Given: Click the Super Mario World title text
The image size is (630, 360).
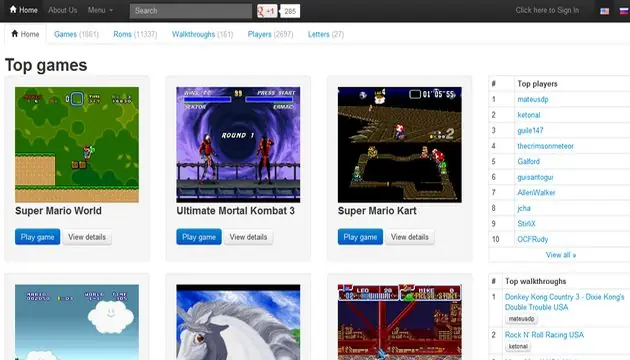Looking at the screenshot, I should (58, 211).
